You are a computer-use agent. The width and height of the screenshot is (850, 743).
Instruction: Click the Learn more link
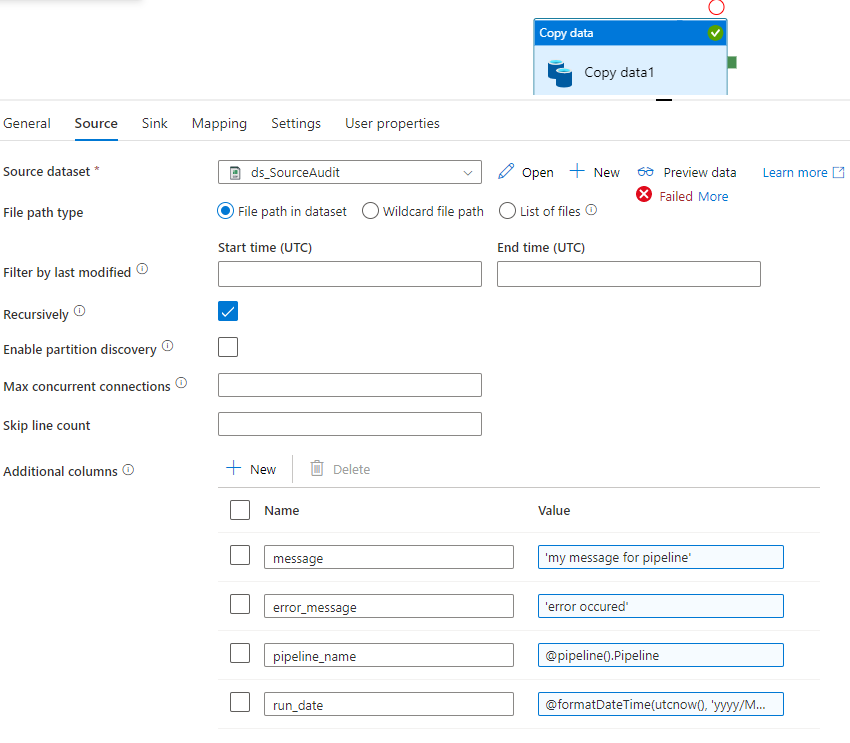794,172
